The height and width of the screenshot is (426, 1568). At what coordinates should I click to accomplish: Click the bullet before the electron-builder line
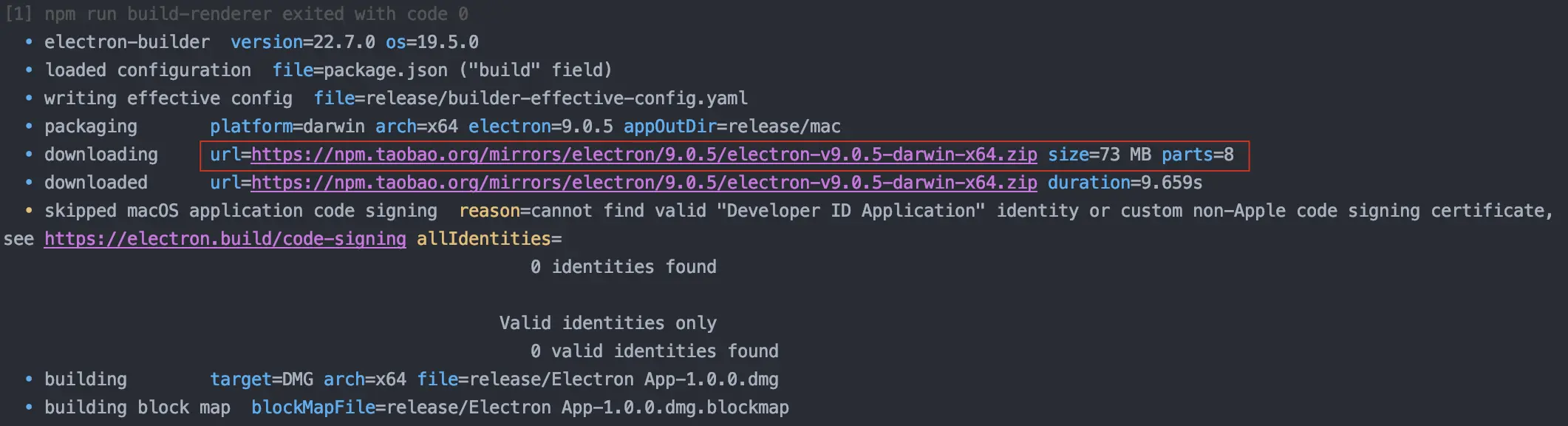(x=29, y=42)
